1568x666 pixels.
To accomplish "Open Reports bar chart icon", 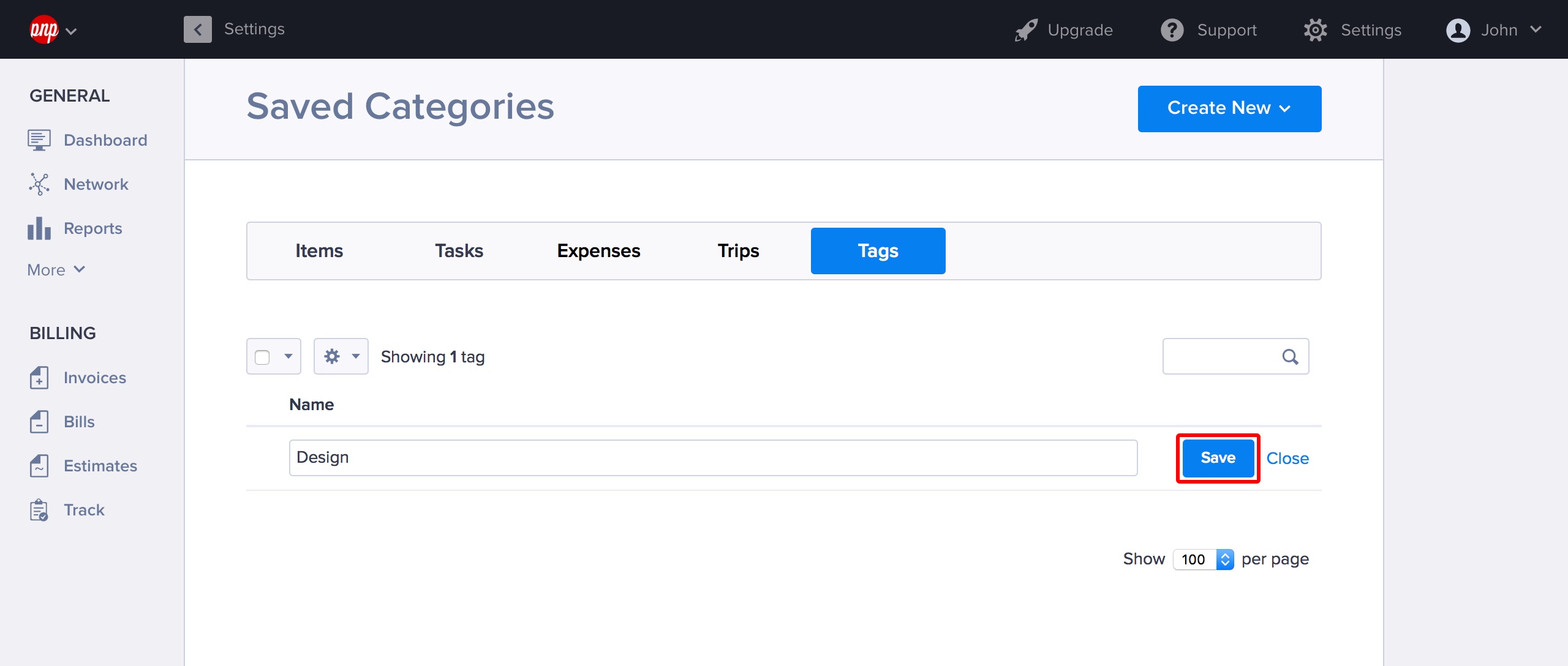I will pos(39,228).
